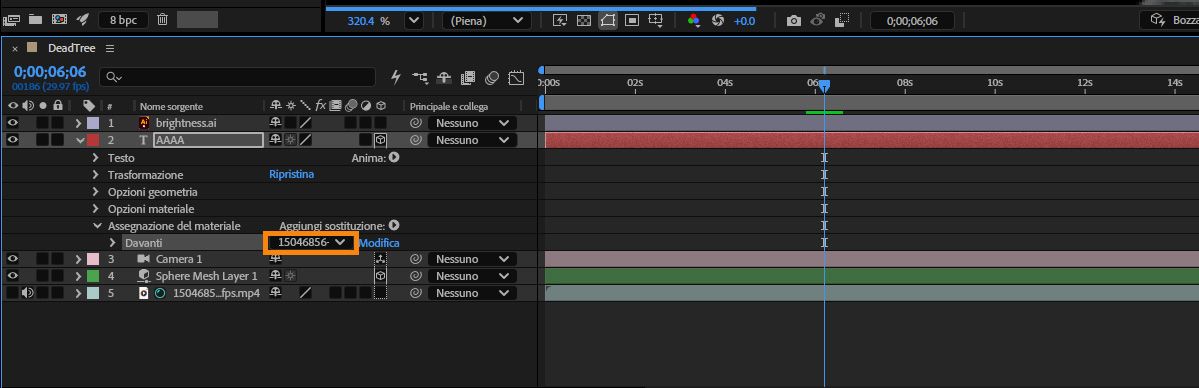Viewport: 1199px width, 388px height.
Task: Click the 8 bpc color depth button
Action: (123, 20)
